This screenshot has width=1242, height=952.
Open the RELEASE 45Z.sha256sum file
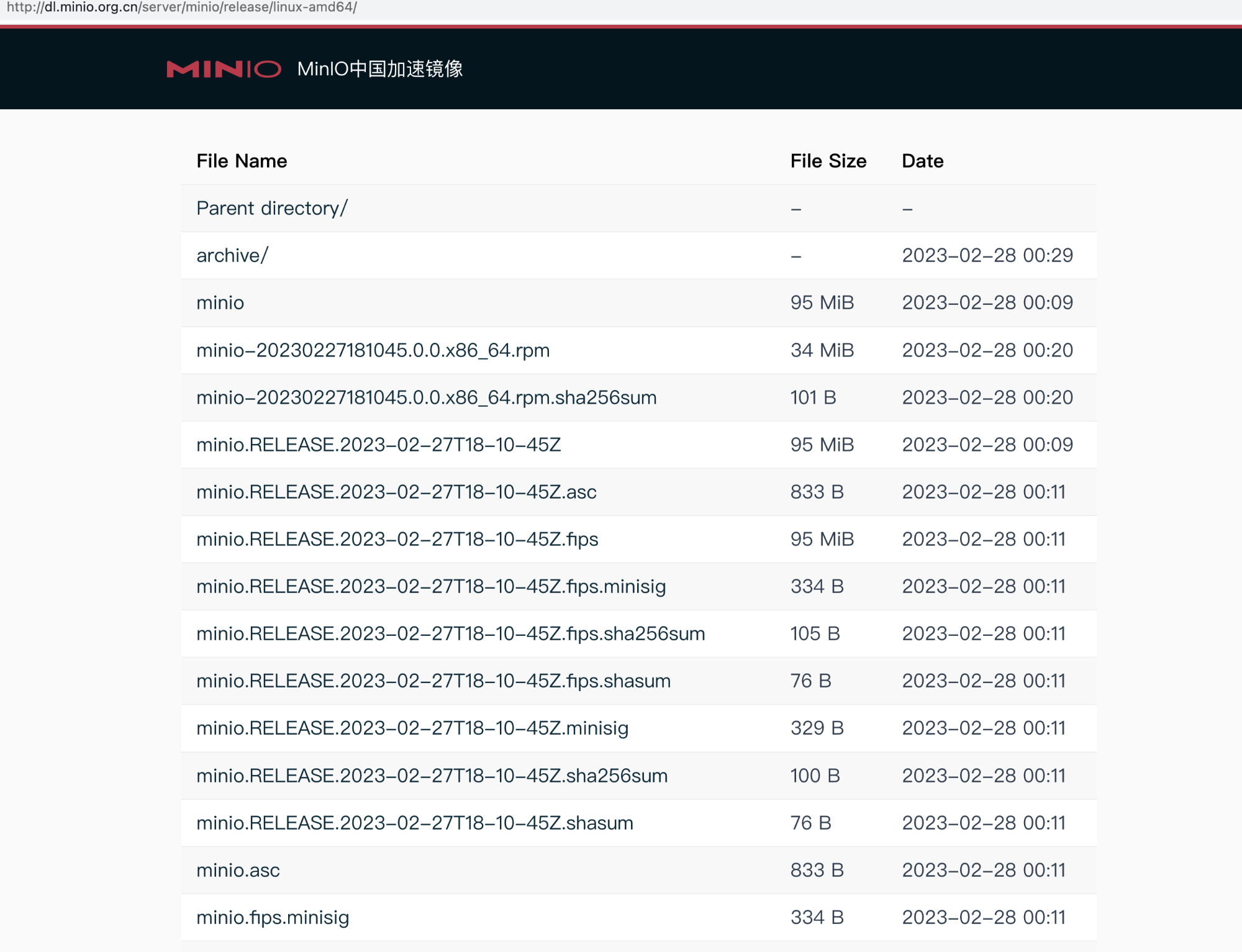point(432,776)
